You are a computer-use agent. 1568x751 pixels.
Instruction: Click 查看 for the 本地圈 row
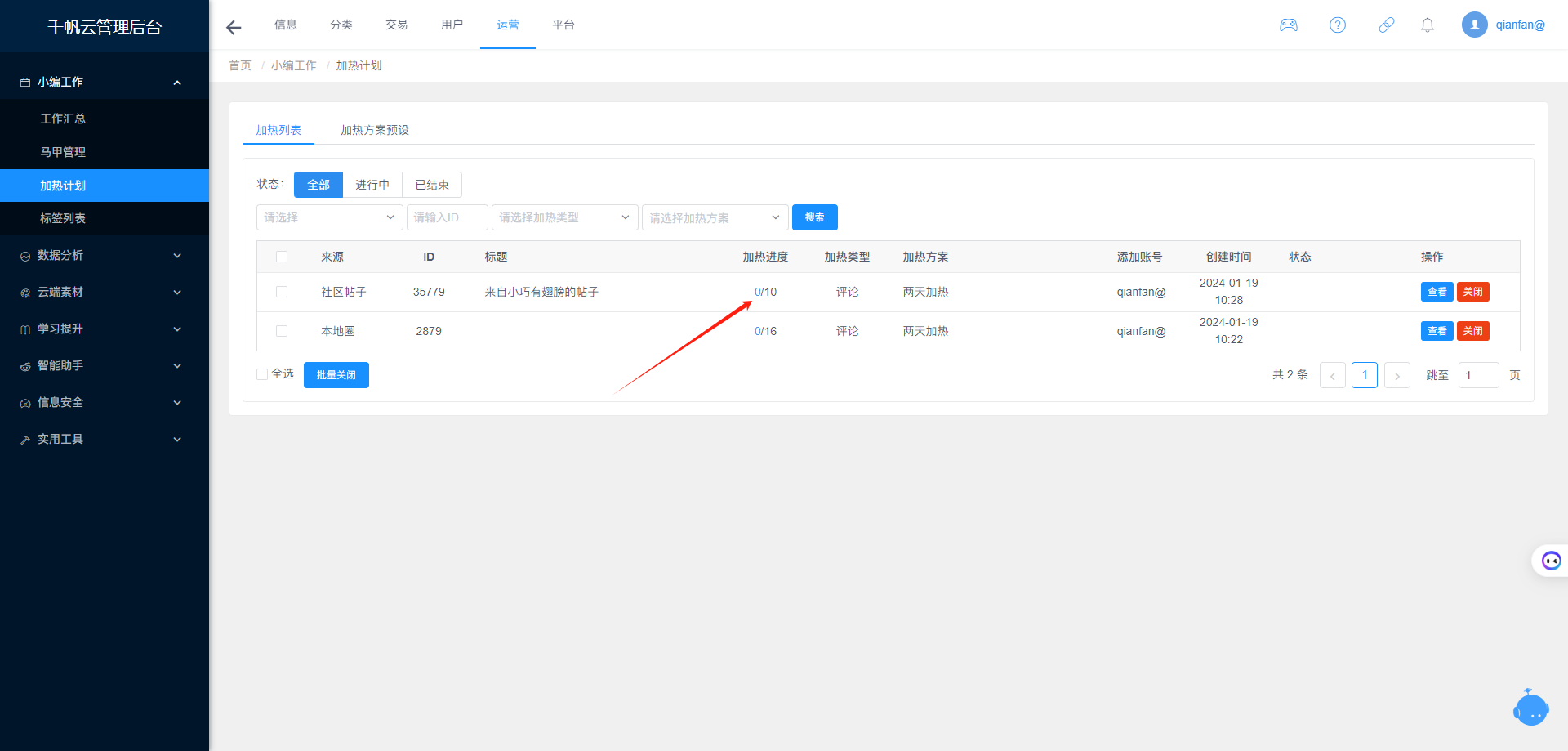[1437, 331]
